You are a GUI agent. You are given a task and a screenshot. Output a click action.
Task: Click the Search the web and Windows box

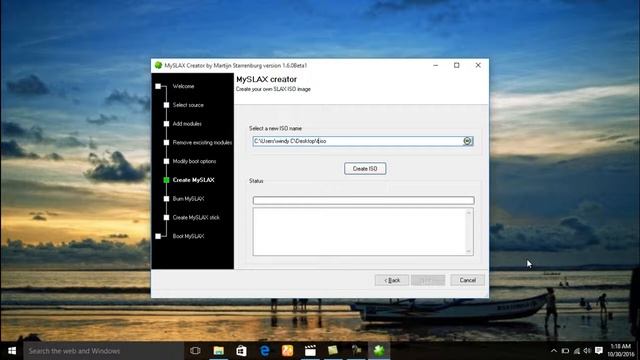[x=103, y=351]
